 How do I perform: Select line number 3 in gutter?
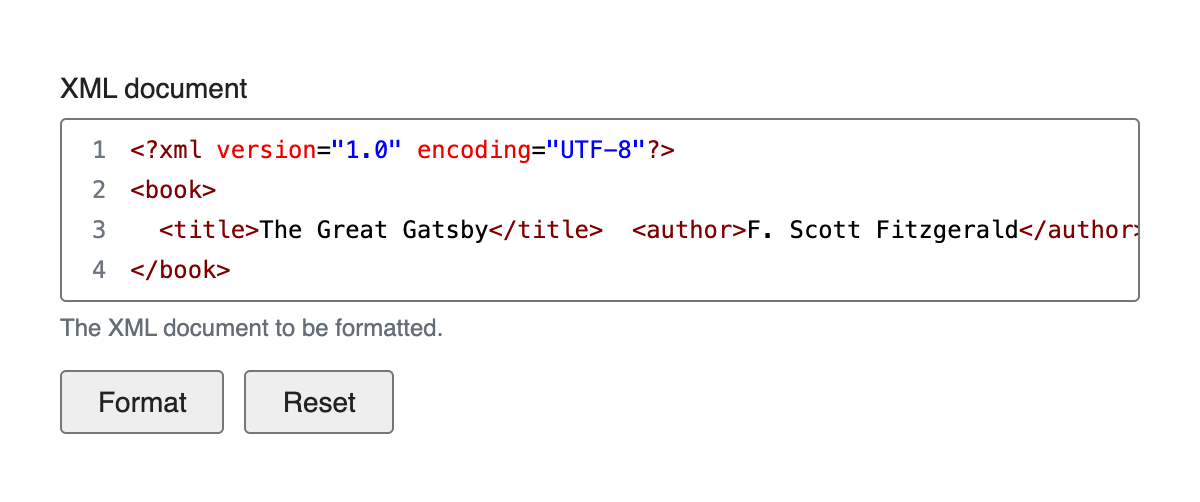[98, 230]
